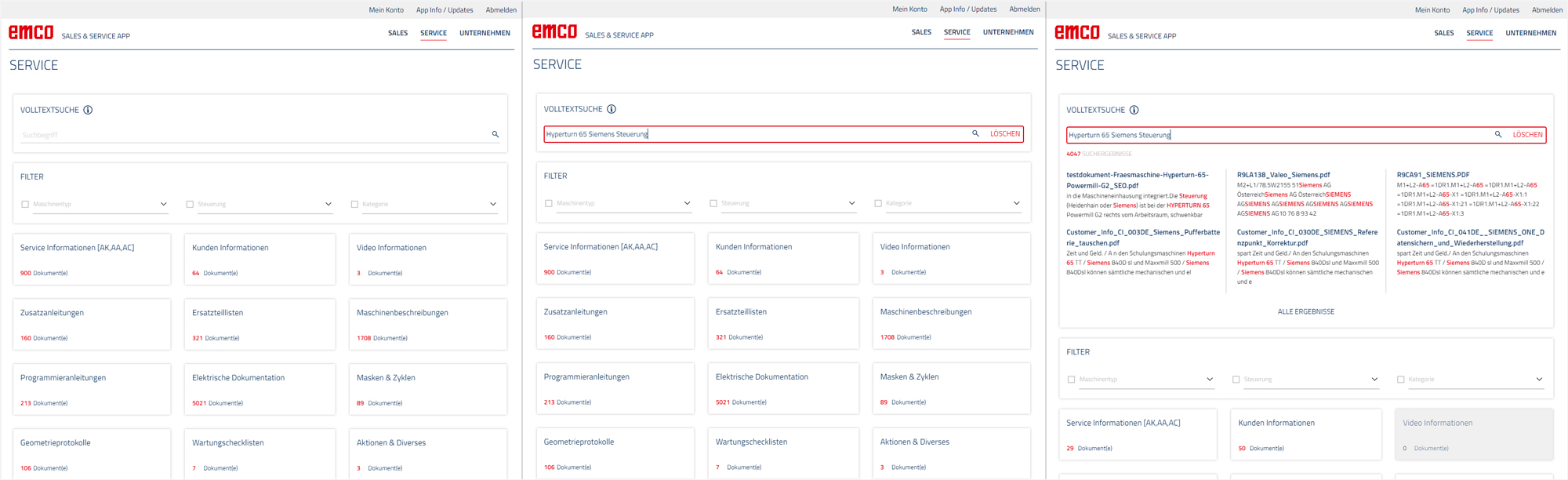Click into the empty Suchbegriff search field
This screenshot has width=1568, height=480.
251,135
